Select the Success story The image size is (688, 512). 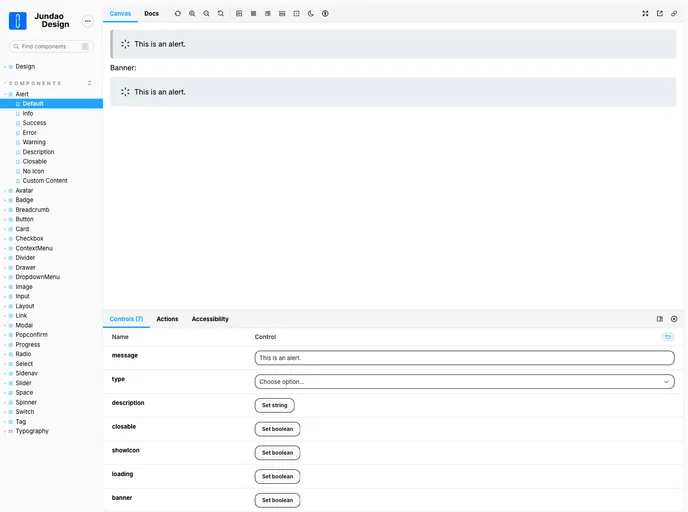(x=34, y=123)
